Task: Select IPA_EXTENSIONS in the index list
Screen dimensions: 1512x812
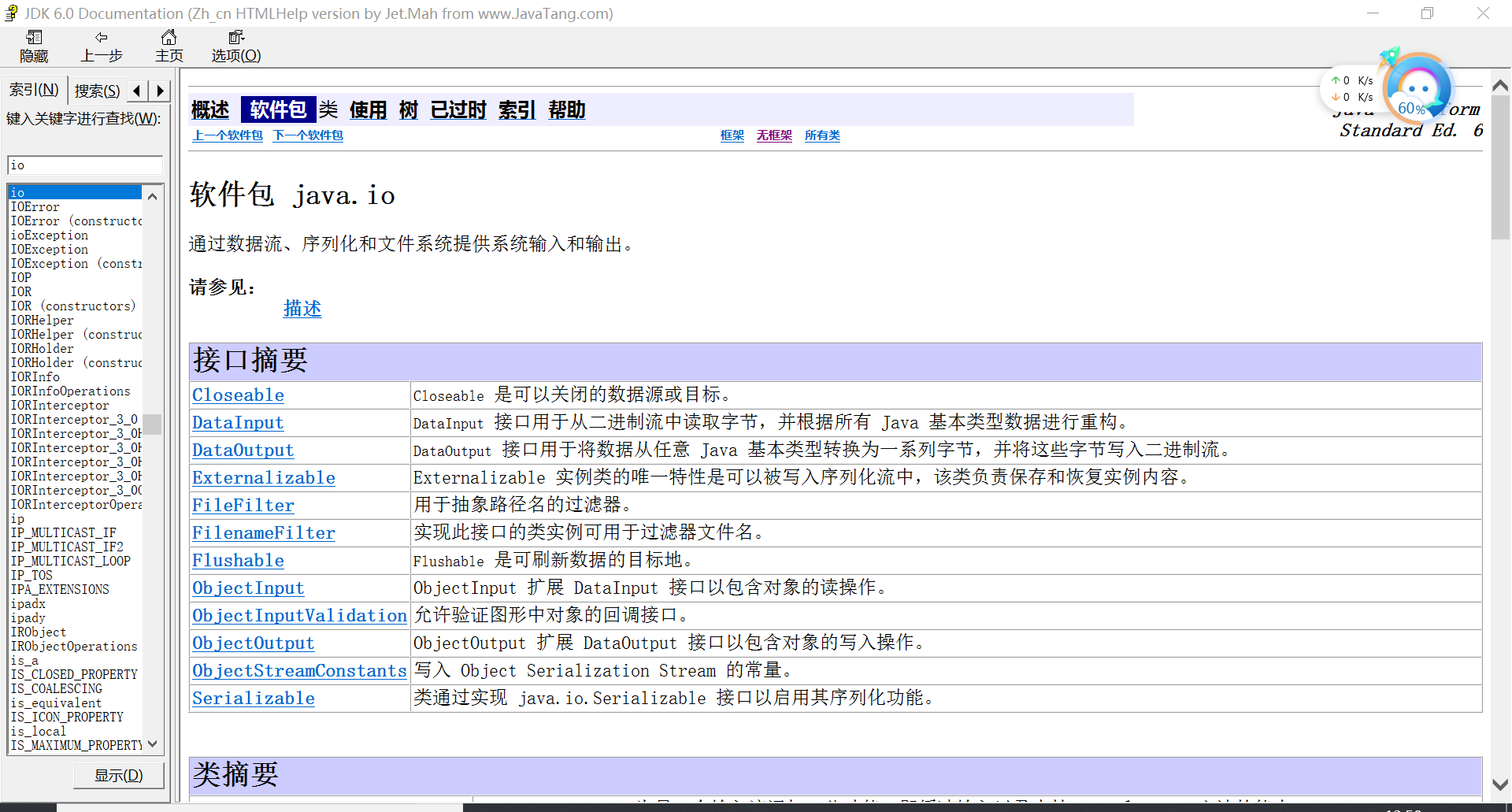Action: coord(60,590)
